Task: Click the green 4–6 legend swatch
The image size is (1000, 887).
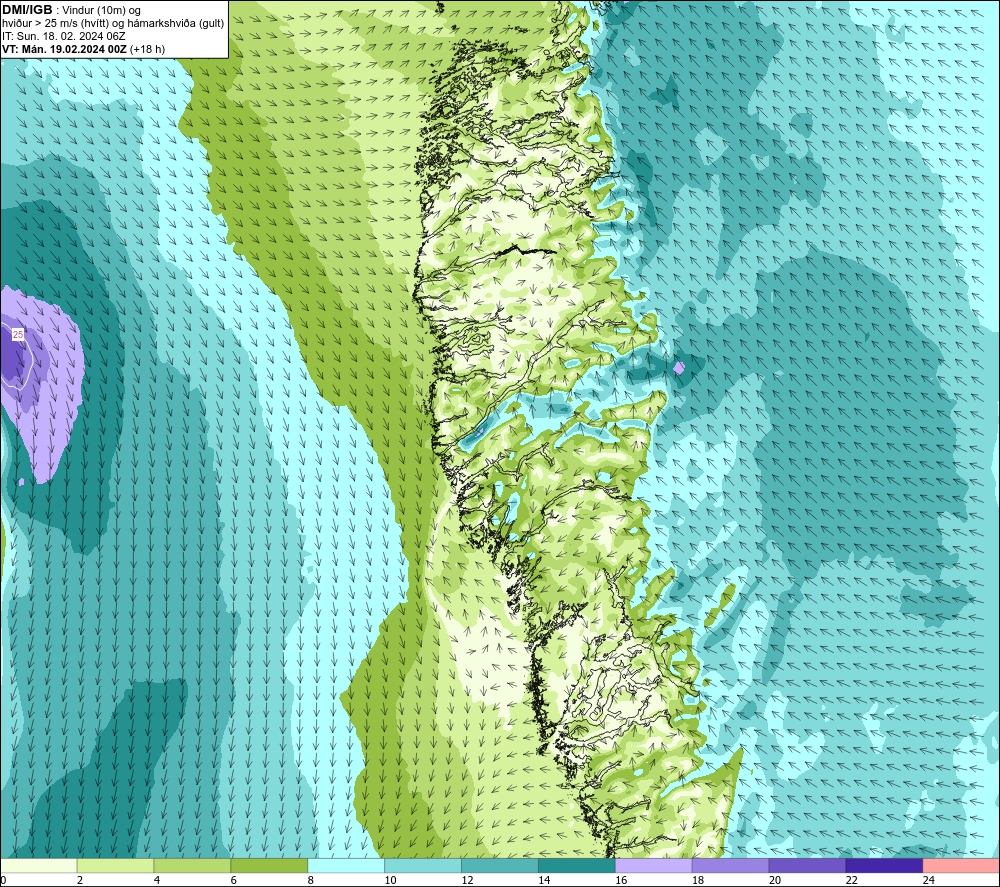Action: click(192, 865)
